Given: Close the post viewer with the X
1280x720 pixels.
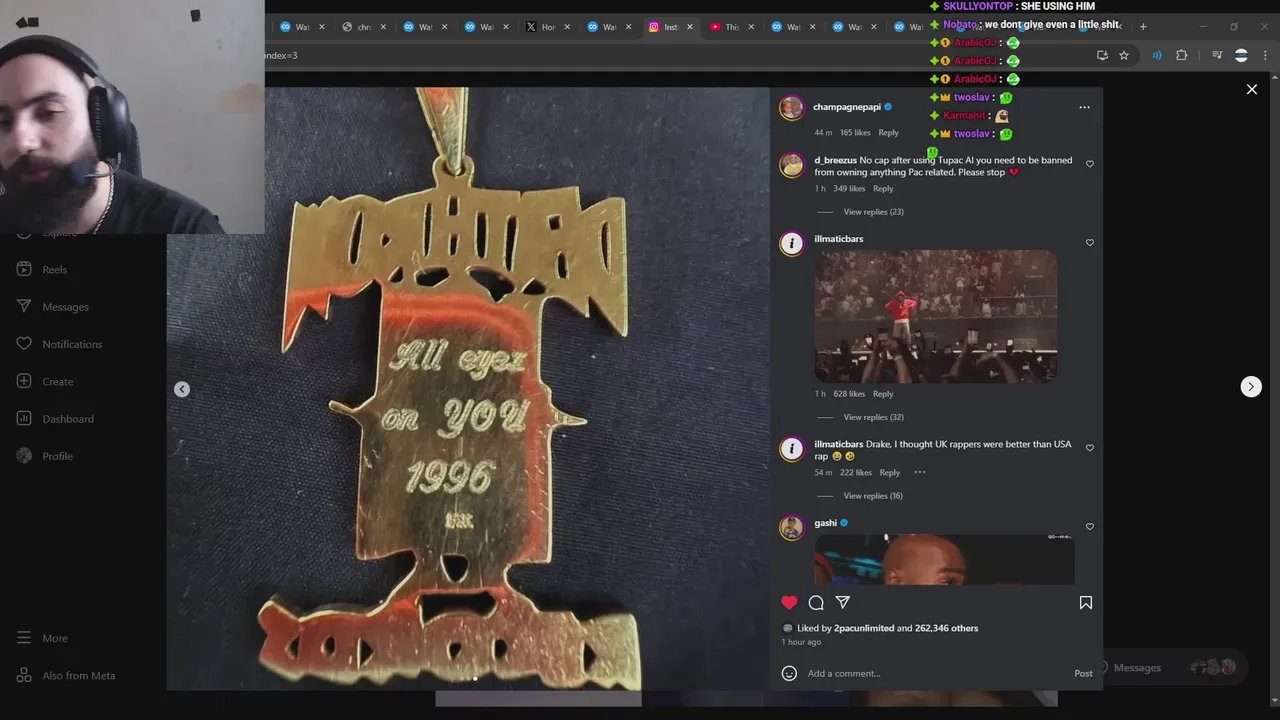Looking at the screenshot, I should coord(1252,90).
